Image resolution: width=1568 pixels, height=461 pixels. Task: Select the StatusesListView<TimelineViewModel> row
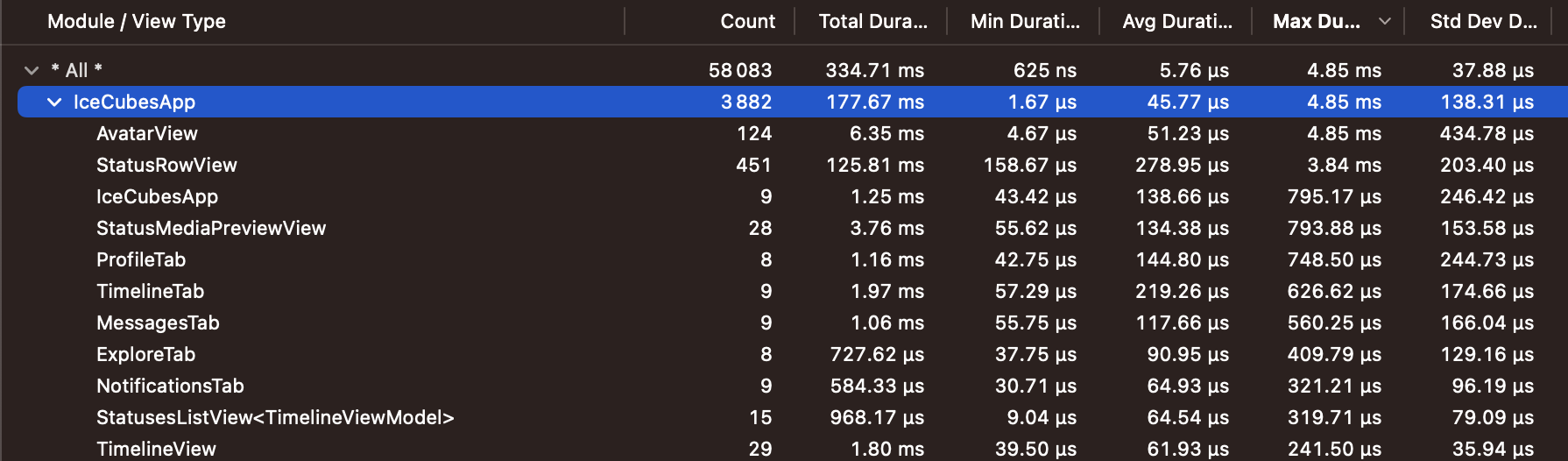[793, 417]
